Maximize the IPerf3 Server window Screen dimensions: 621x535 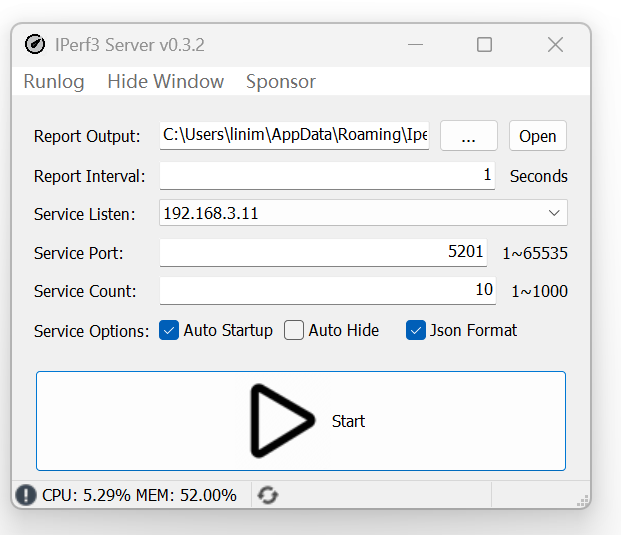click(x=485, y=45)
